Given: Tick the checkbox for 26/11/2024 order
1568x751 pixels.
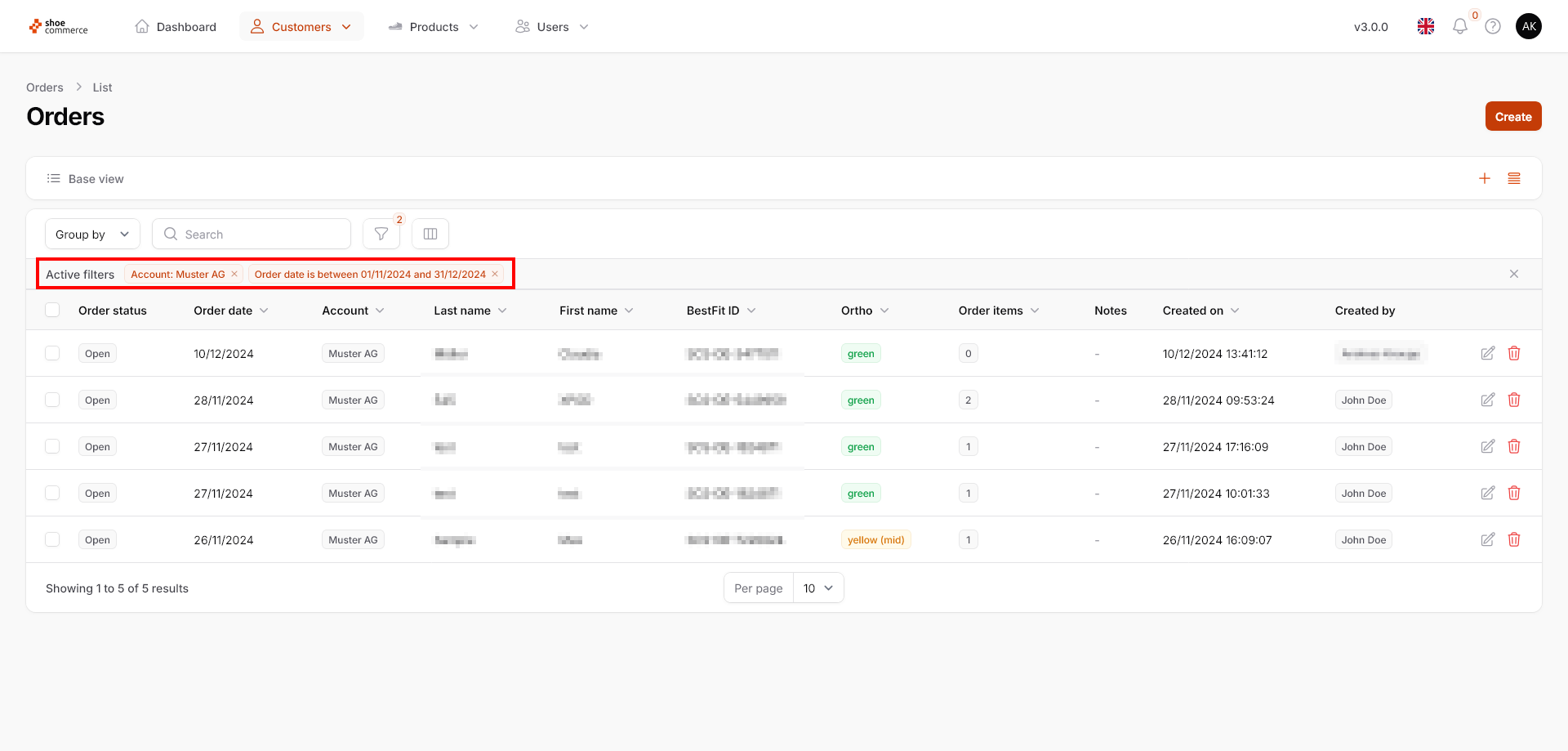Looking at the screenshot, I should coord(53,540).
